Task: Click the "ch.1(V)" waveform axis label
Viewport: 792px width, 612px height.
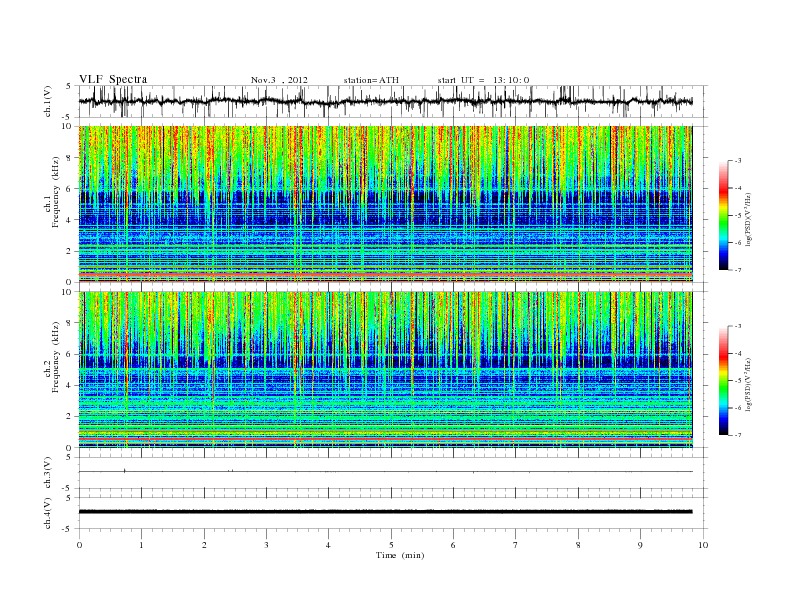Action: pyautogui.click(x=48, y=101)
